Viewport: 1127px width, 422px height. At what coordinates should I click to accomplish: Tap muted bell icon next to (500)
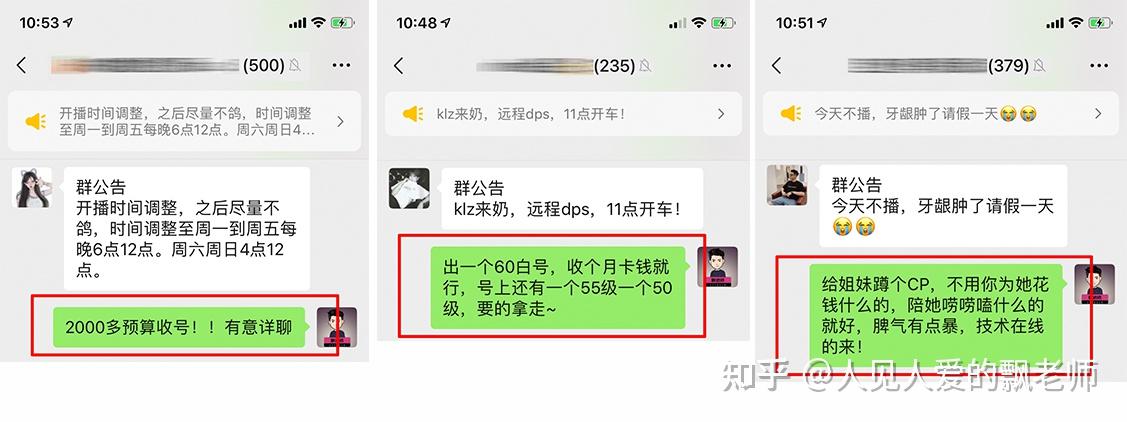pos(295,65)
